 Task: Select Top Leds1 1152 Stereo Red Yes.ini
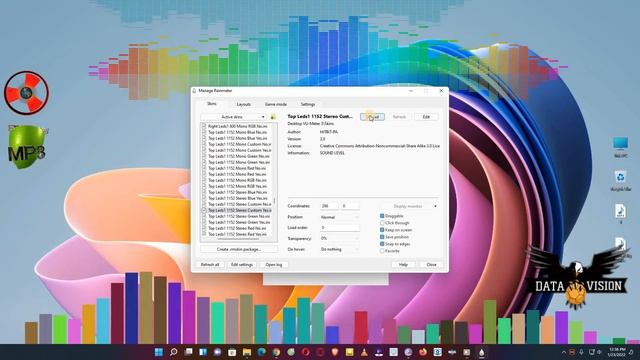pyautogui.click(x=238, y=234)
